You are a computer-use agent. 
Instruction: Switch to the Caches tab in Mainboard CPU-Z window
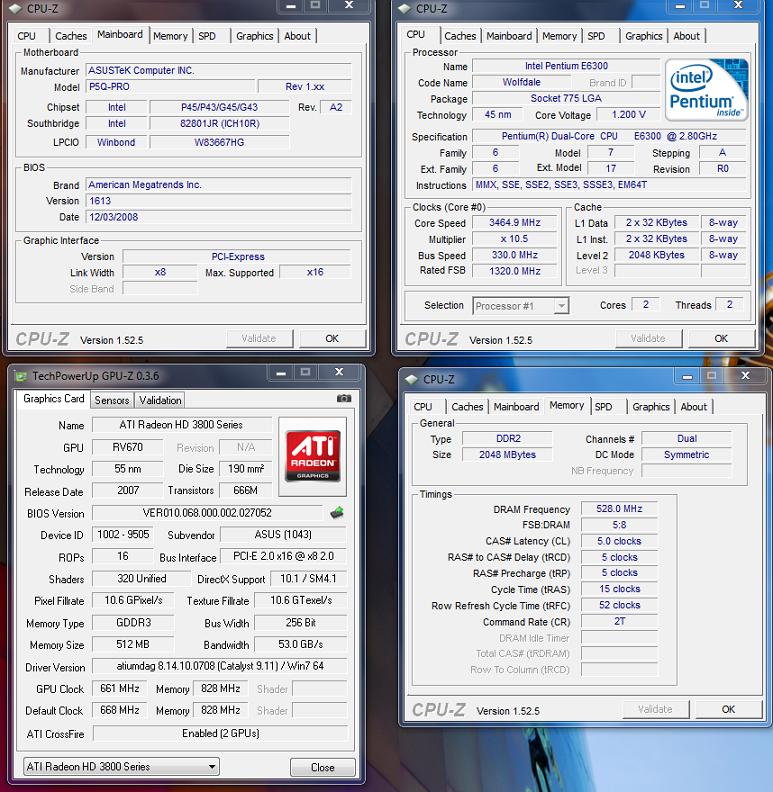click(x=71, y=36)
